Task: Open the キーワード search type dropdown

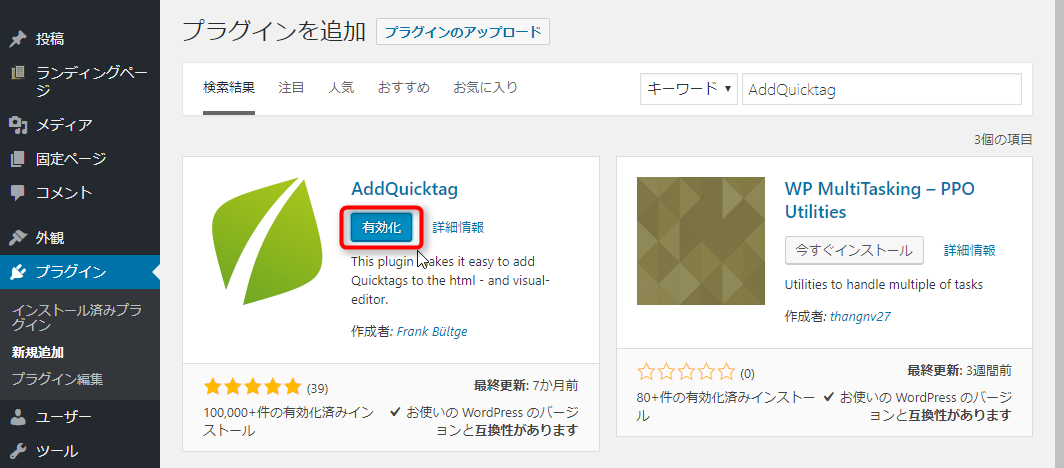Action: pyautogui.click(x=689, y=89)
